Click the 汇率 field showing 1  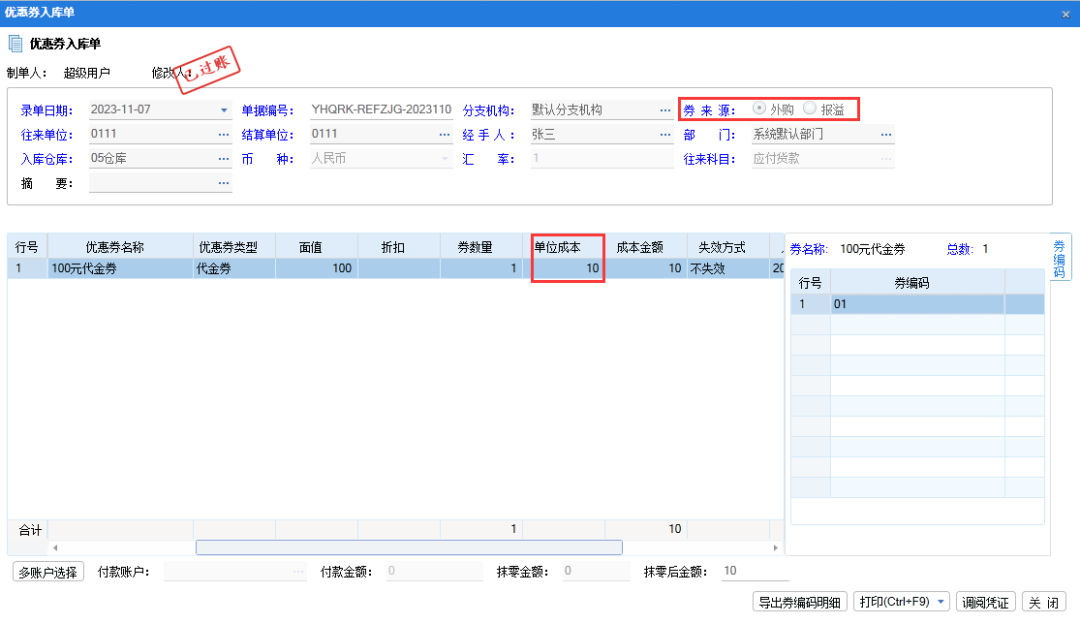(x=602, y=158)
